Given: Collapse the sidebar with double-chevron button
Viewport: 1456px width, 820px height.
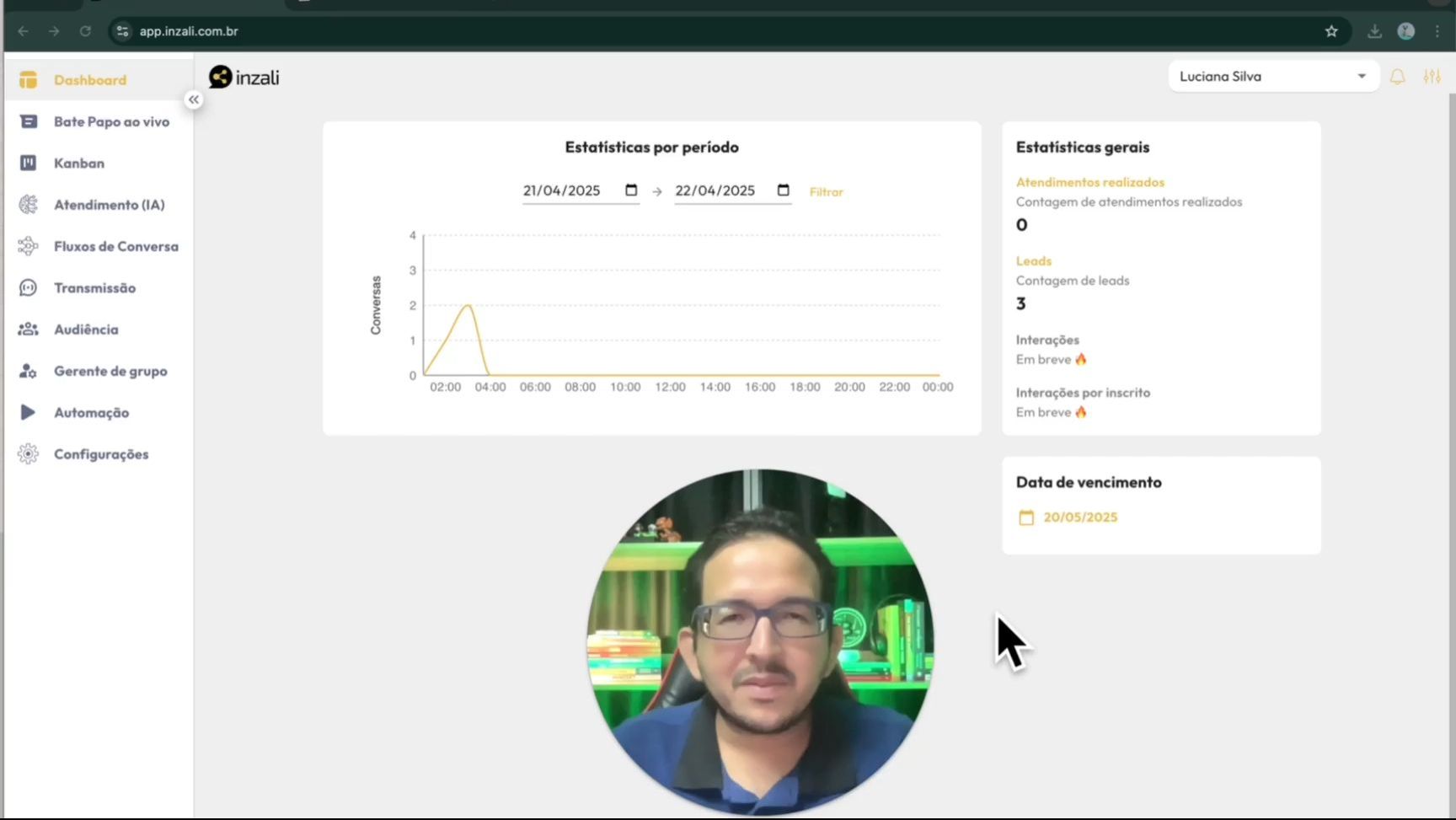Looking at the screenshot, I should [x=194, y=99].
